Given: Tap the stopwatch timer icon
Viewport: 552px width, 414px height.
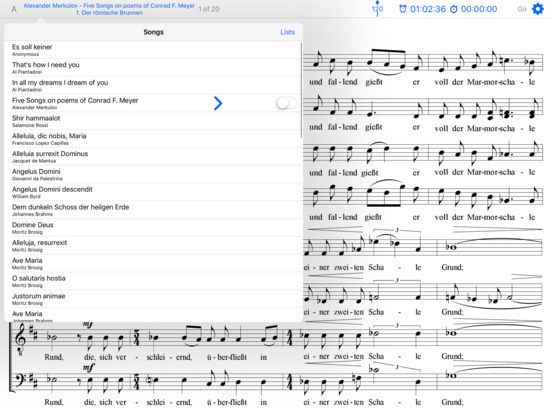Looking at the screenshot, I should [x=454, y=9].
